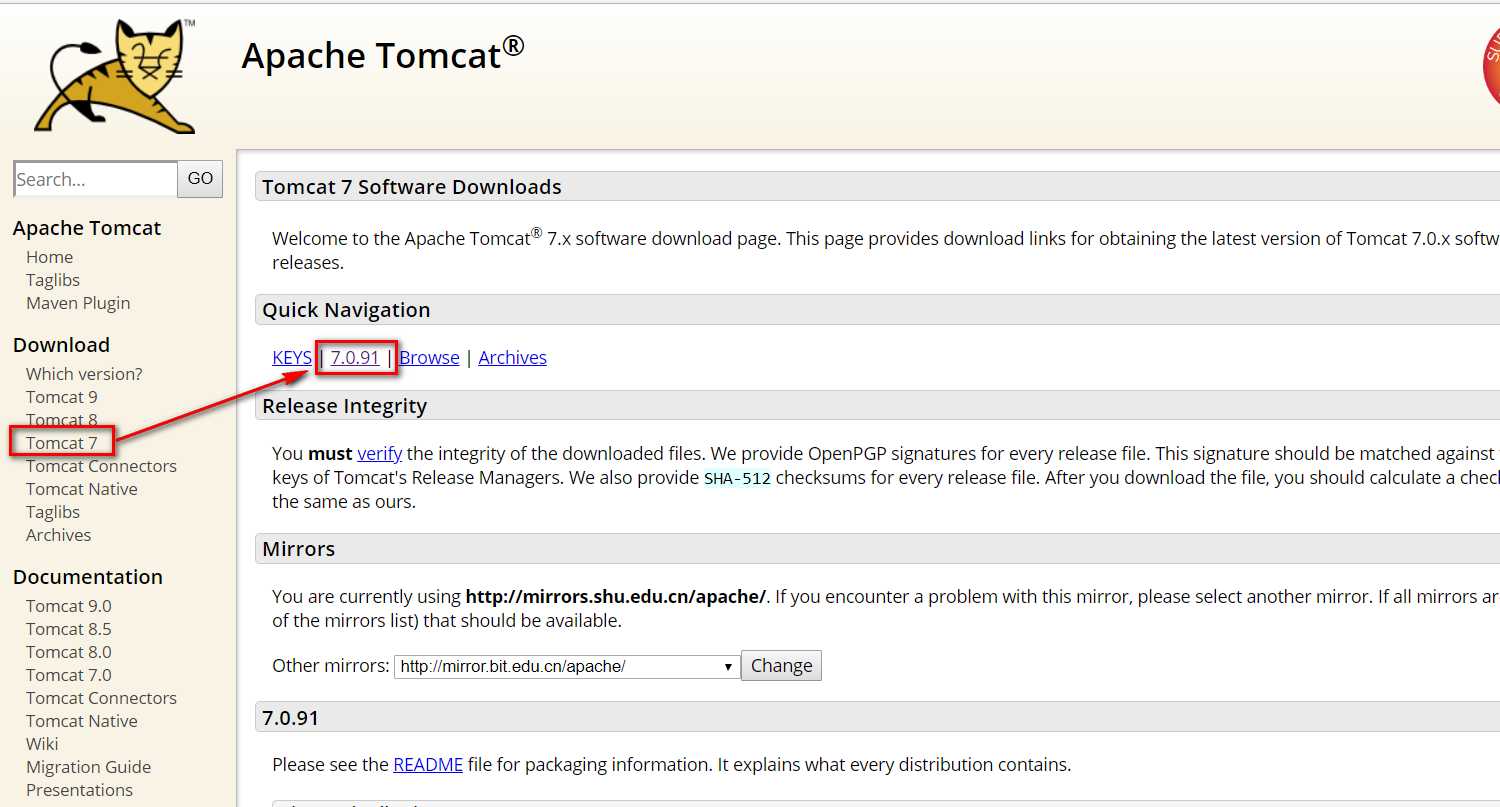Image resolution: width=1500 pixels, height=807 pixels.
Task: Open Tomcat 8.0 documentation
Action: tap(69, 652)
